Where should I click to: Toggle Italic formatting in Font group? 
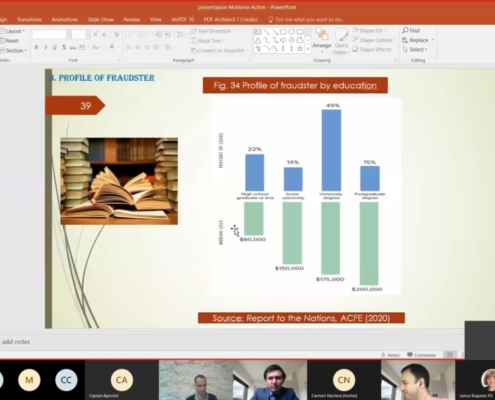point(45,47)
